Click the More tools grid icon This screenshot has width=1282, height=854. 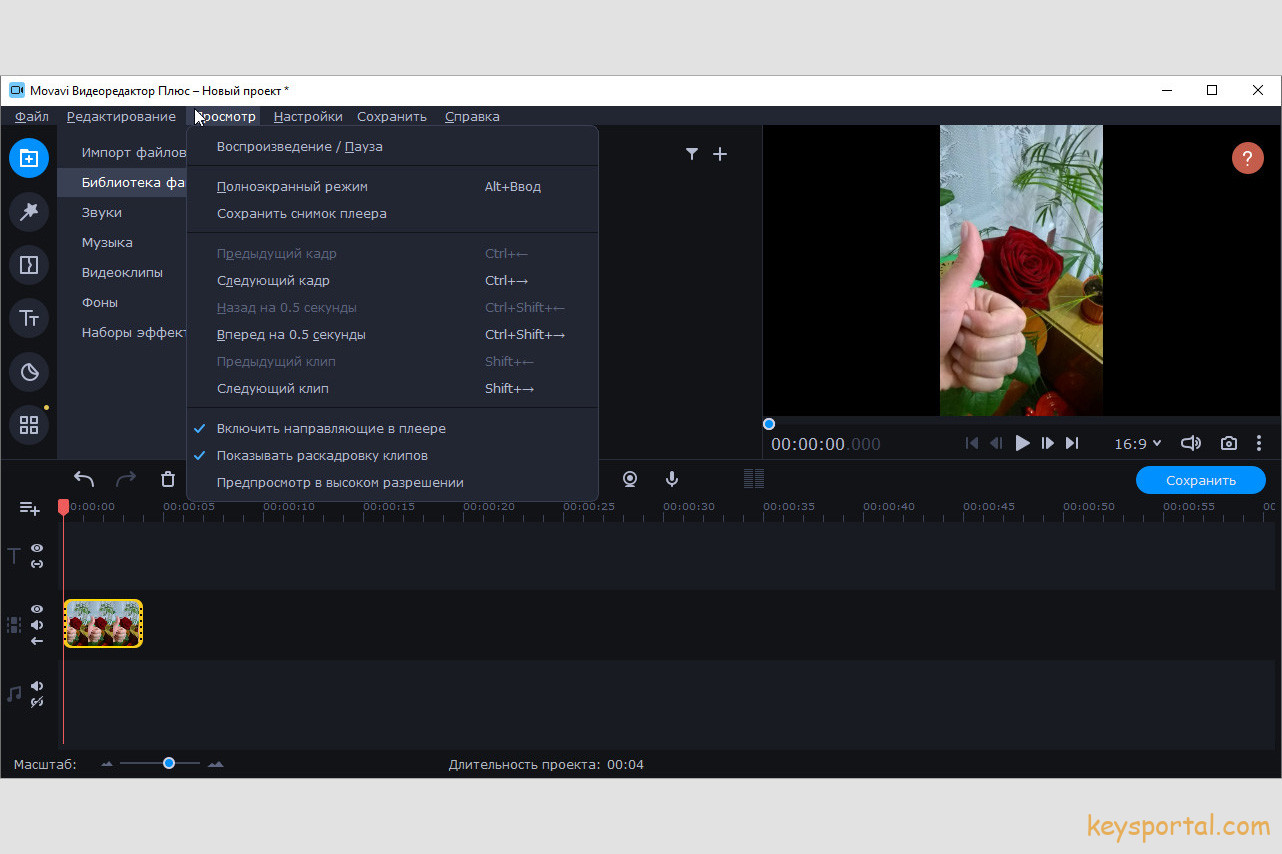[x=29, y=425]
